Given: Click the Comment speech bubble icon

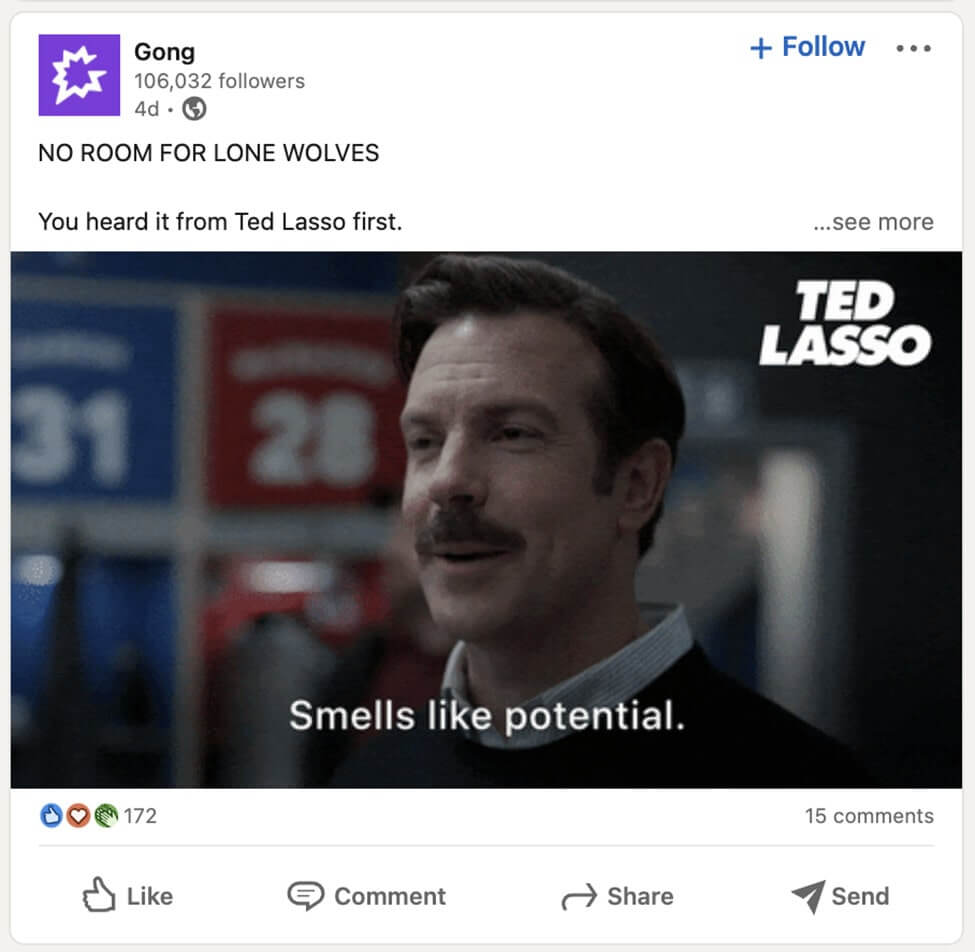Looking at the screenshot, I should point(305,896).
